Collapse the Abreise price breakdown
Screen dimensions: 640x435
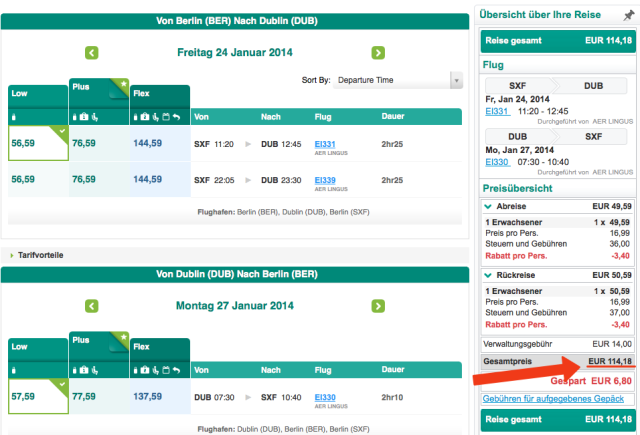click(487, 206)
